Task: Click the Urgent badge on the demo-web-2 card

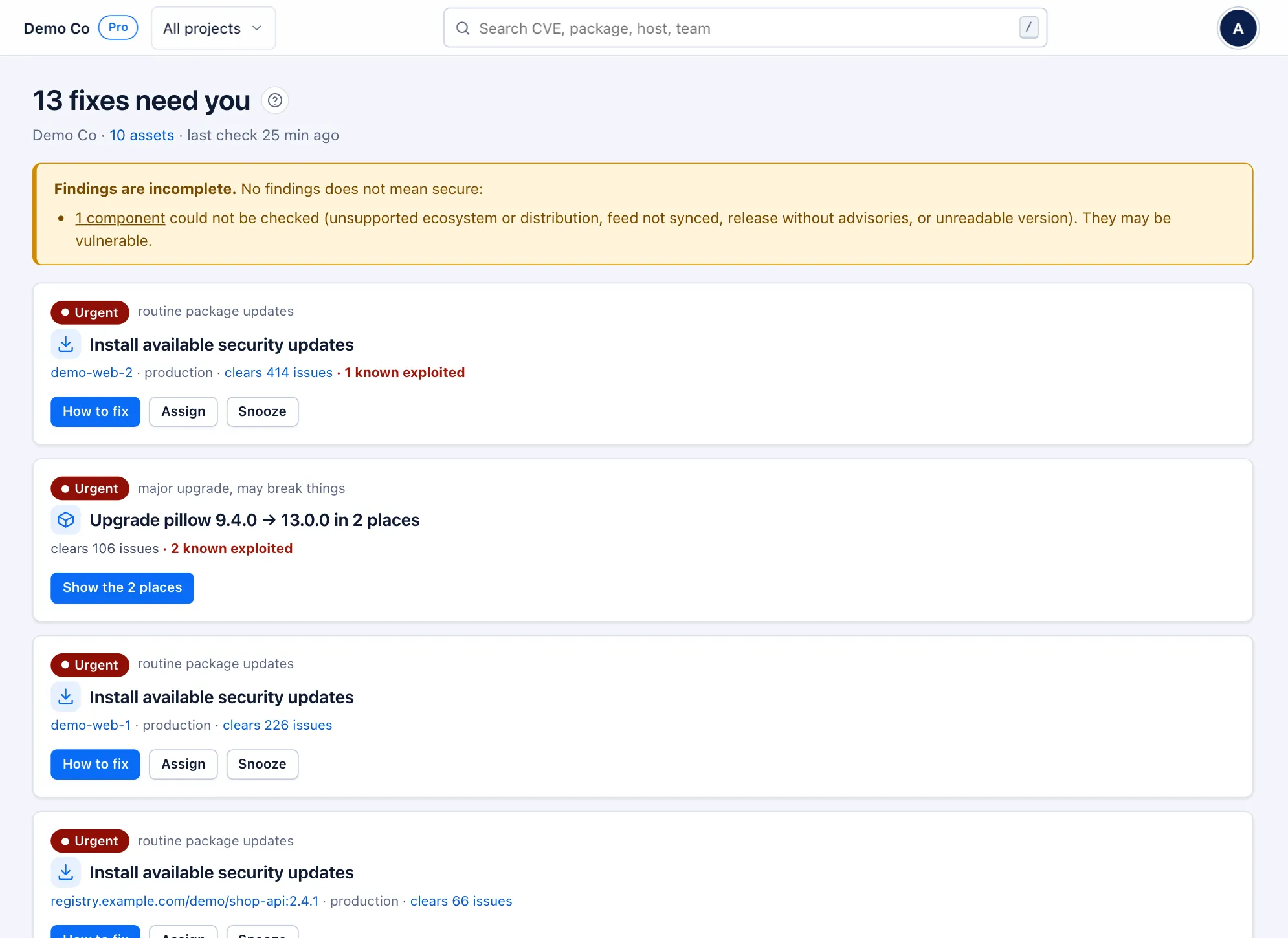Action: tap(90, 312)
